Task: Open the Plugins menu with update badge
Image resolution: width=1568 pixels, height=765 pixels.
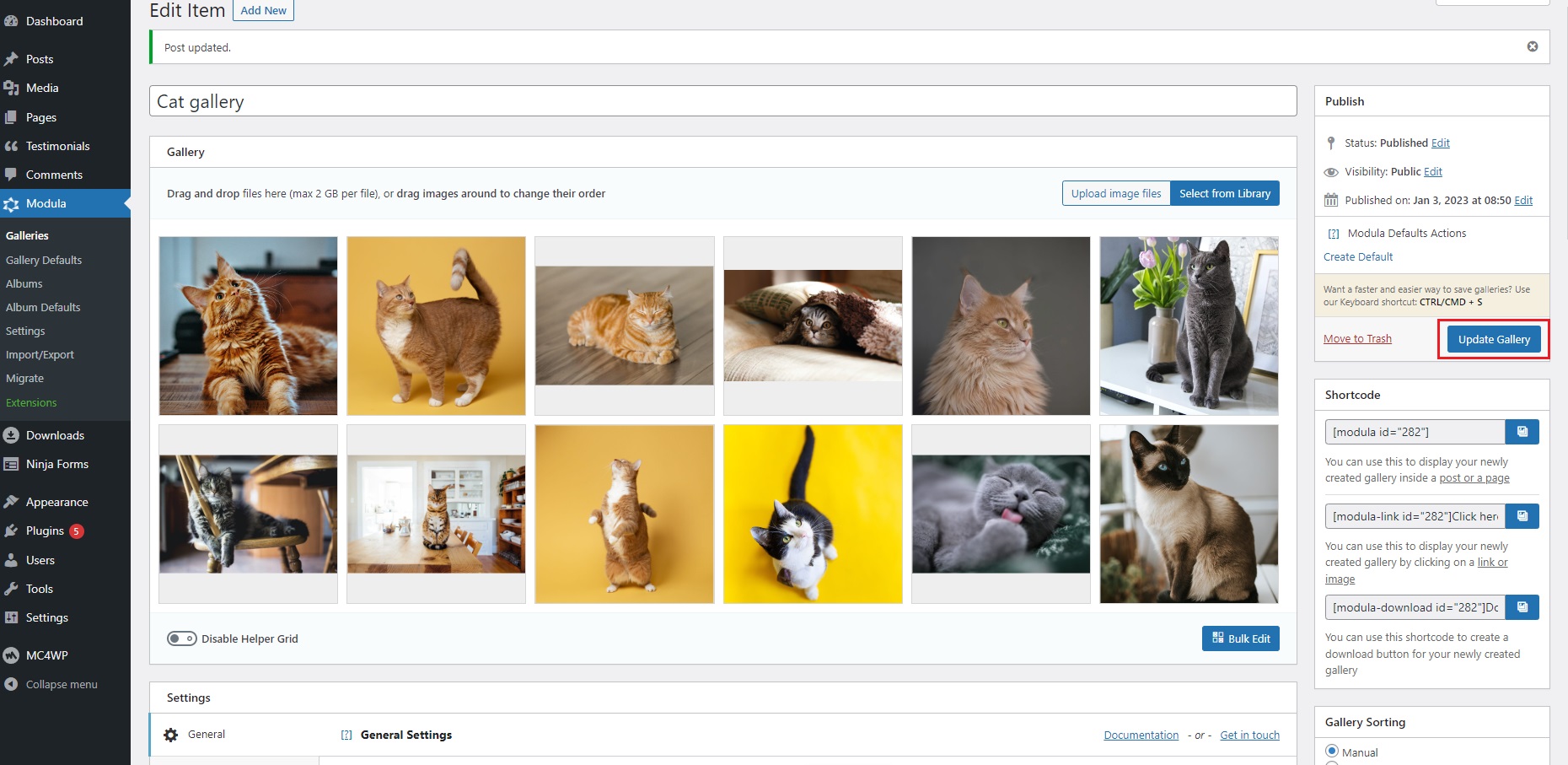Action: point(46,531)
